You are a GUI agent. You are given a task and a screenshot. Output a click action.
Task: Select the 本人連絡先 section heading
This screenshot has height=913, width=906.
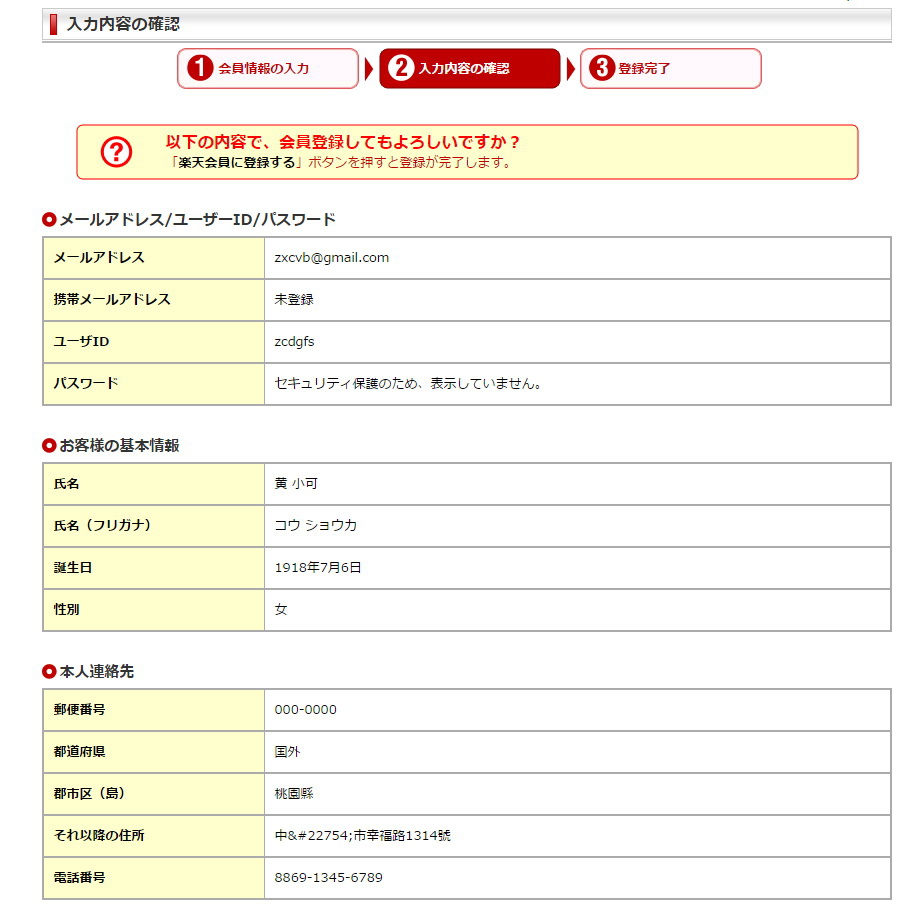click(97, 671)
